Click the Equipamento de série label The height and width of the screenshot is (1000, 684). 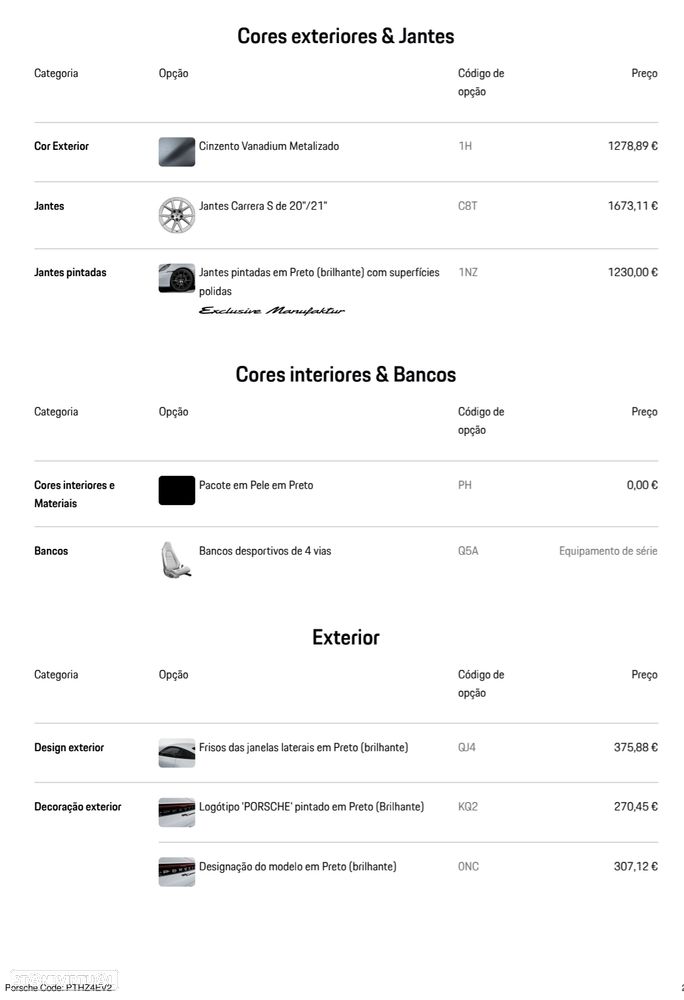(608, 551)
